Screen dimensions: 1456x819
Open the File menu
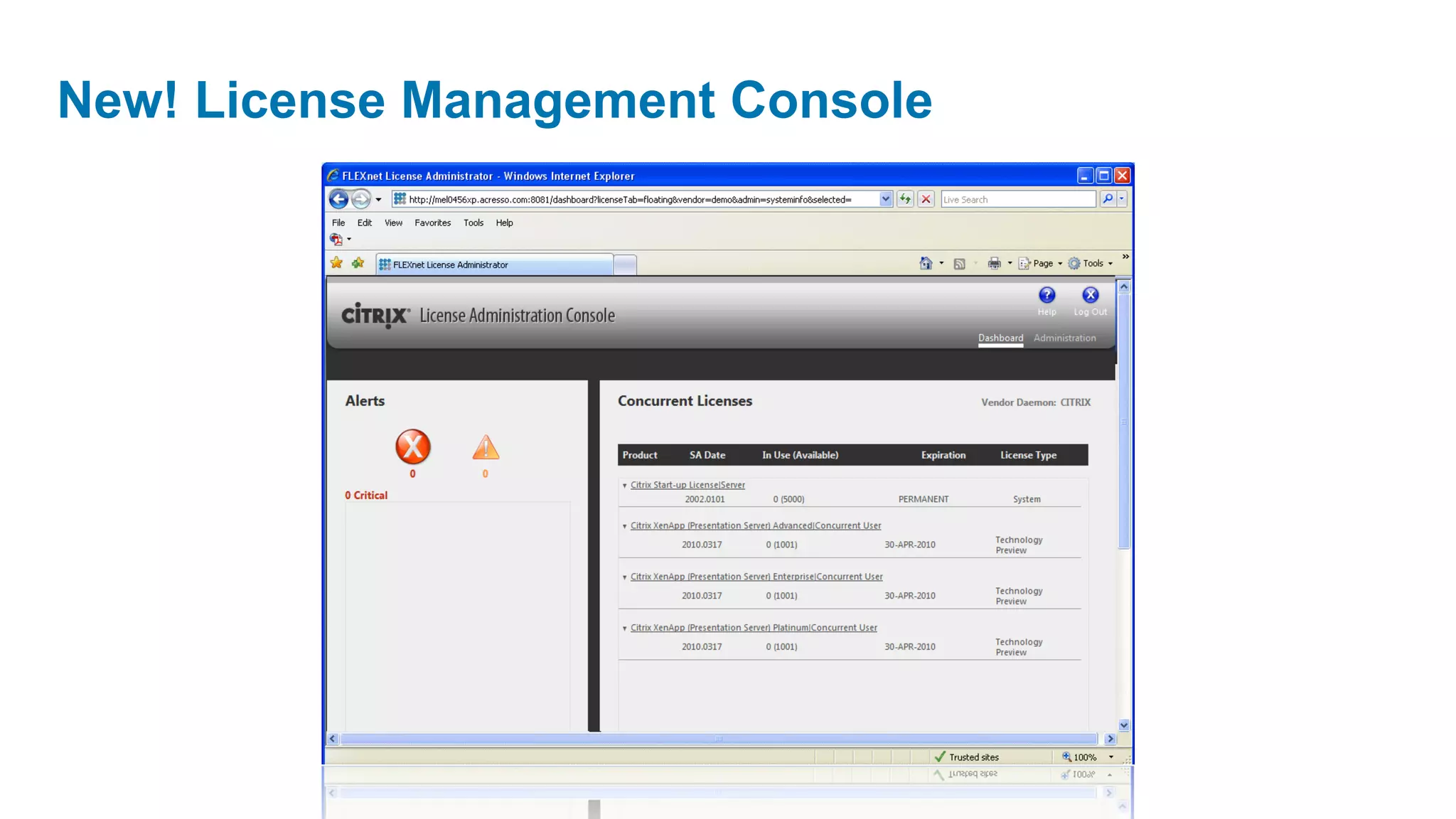(x=338, y=223)
